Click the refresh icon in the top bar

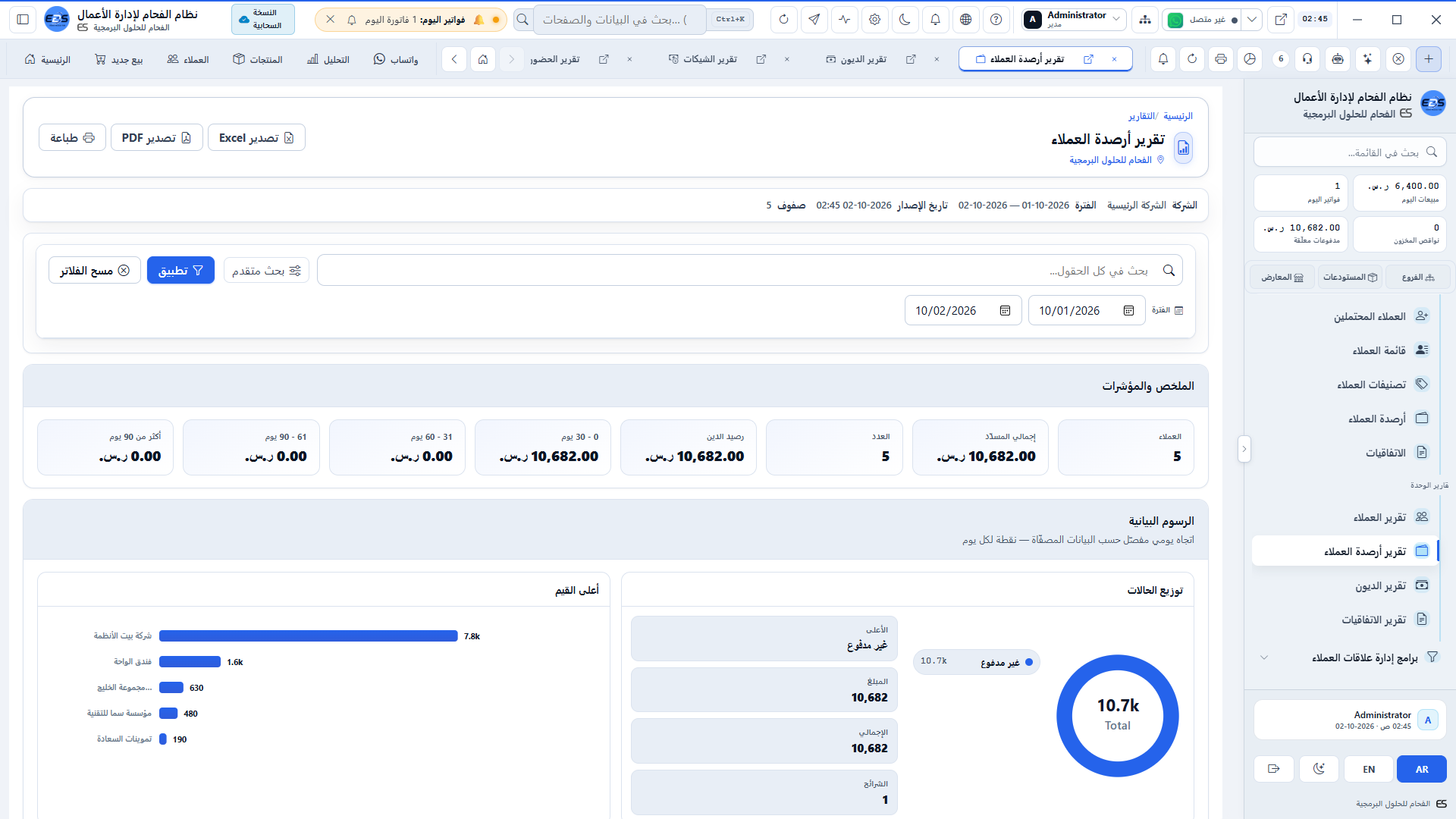click(784, 20)
